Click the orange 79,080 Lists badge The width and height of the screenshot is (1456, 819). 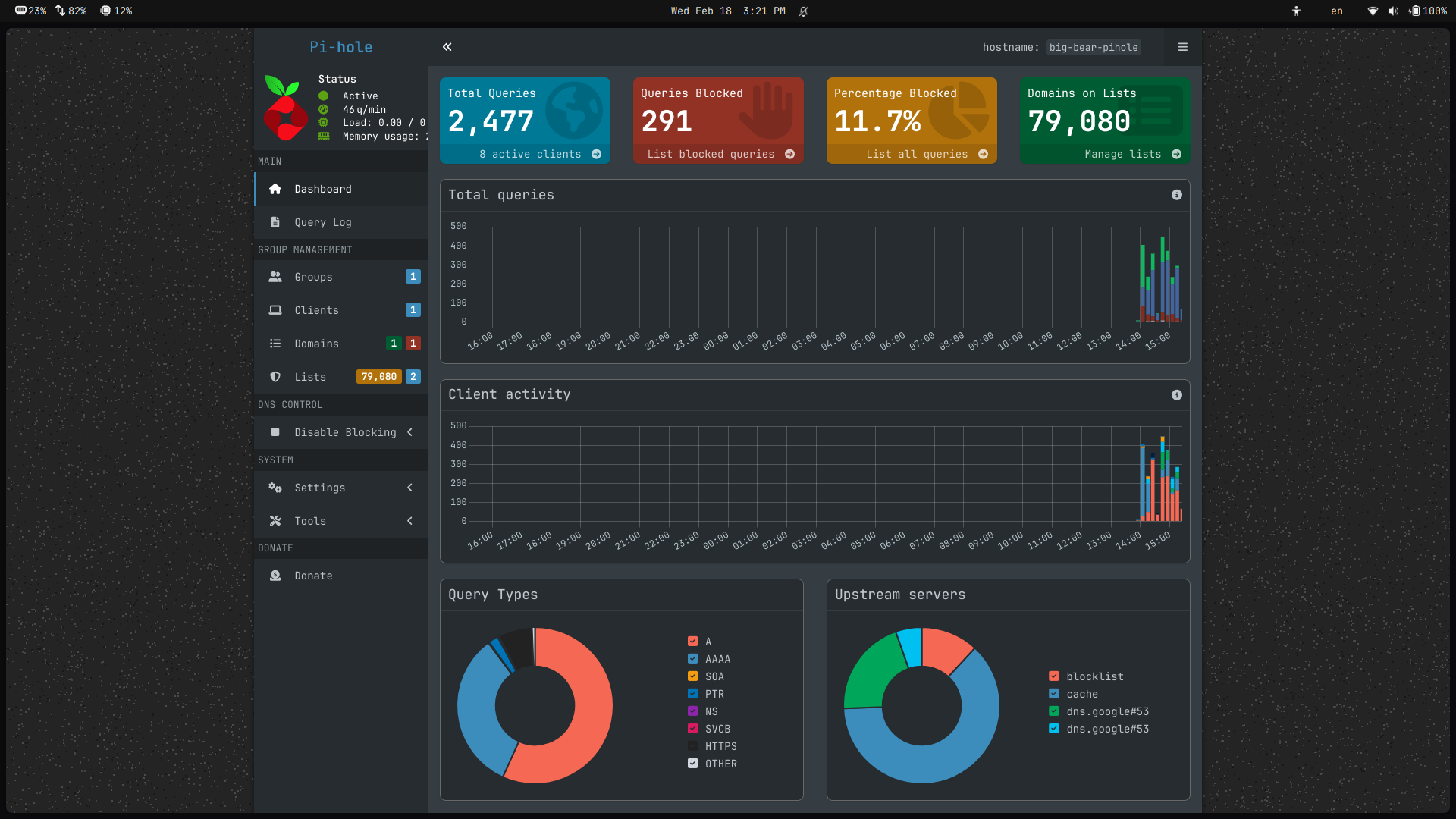tap(378, 377)
